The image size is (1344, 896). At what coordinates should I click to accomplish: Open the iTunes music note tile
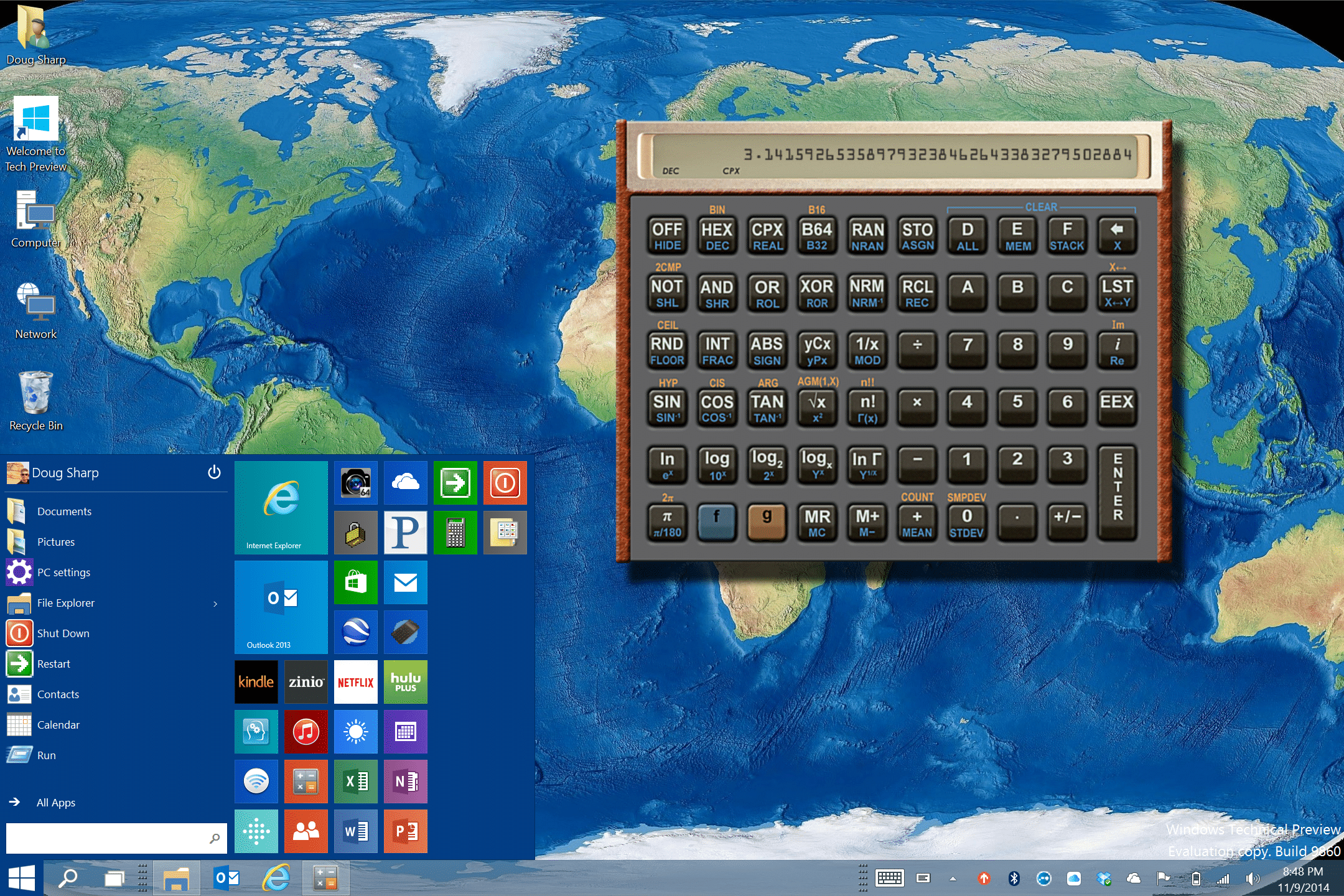coord(306,732)
